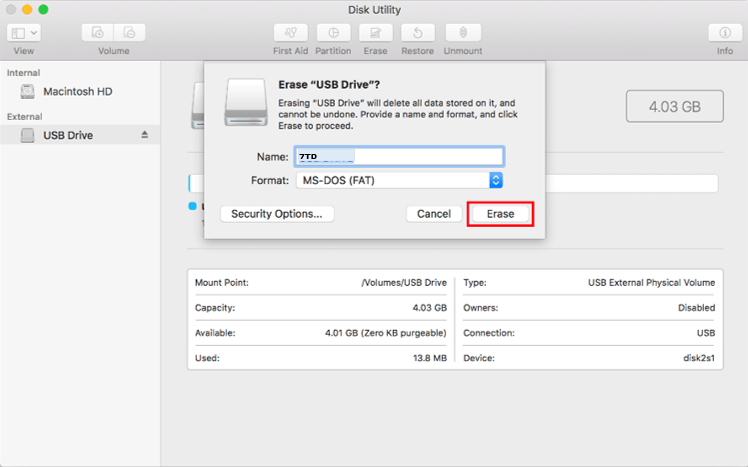Click the Erase "USB Drive"? heading
Viewport: 748px width, 467px height.
coord(329,84)
